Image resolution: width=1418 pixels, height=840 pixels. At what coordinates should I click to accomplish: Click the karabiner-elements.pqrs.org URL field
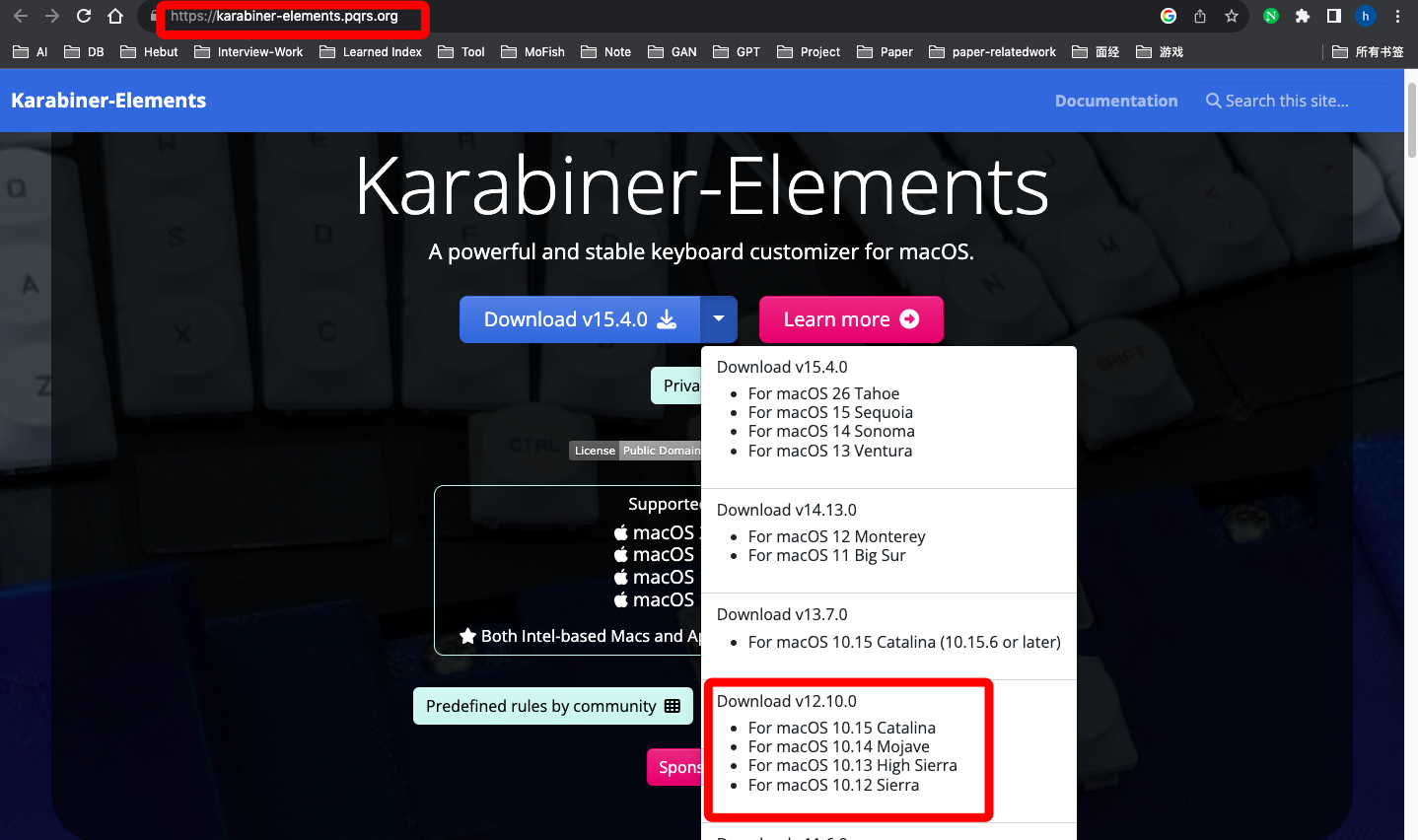coord(284,16)
